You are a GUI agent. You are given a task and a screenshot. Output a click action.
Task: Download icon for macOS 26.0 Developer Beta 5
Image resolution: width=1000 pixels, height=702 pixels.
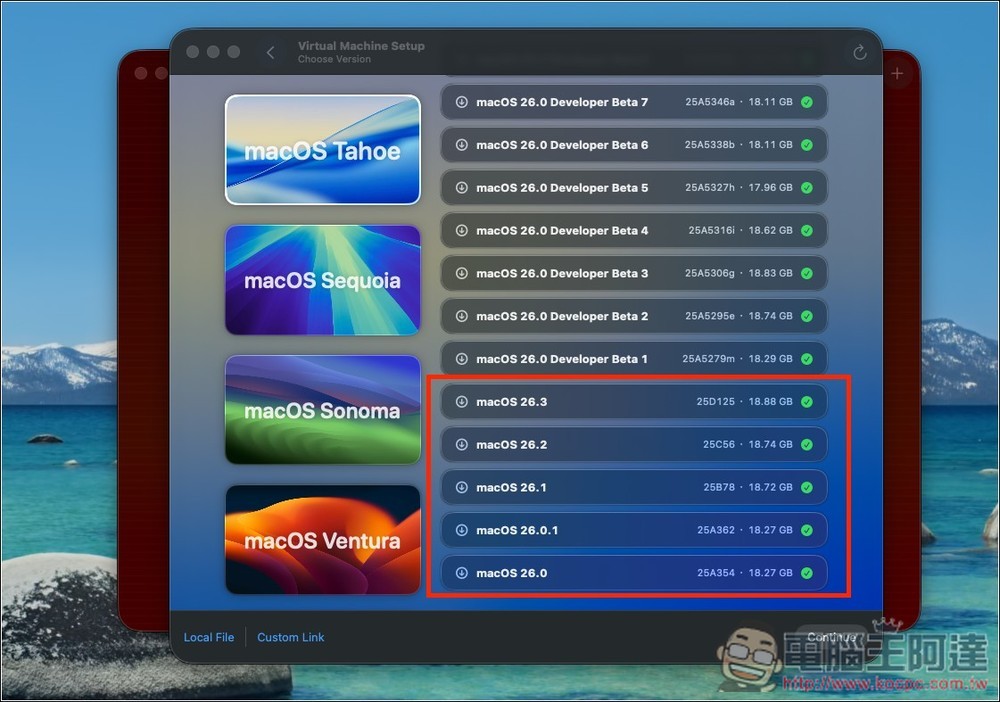click(462, 187)
